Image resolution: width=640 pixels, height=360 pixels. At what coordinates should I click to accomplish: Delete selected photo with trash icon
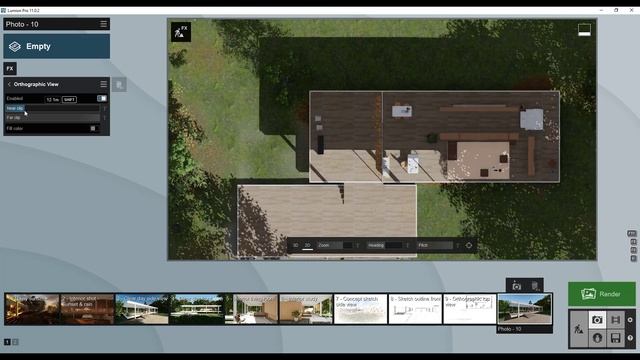point(535,286)
